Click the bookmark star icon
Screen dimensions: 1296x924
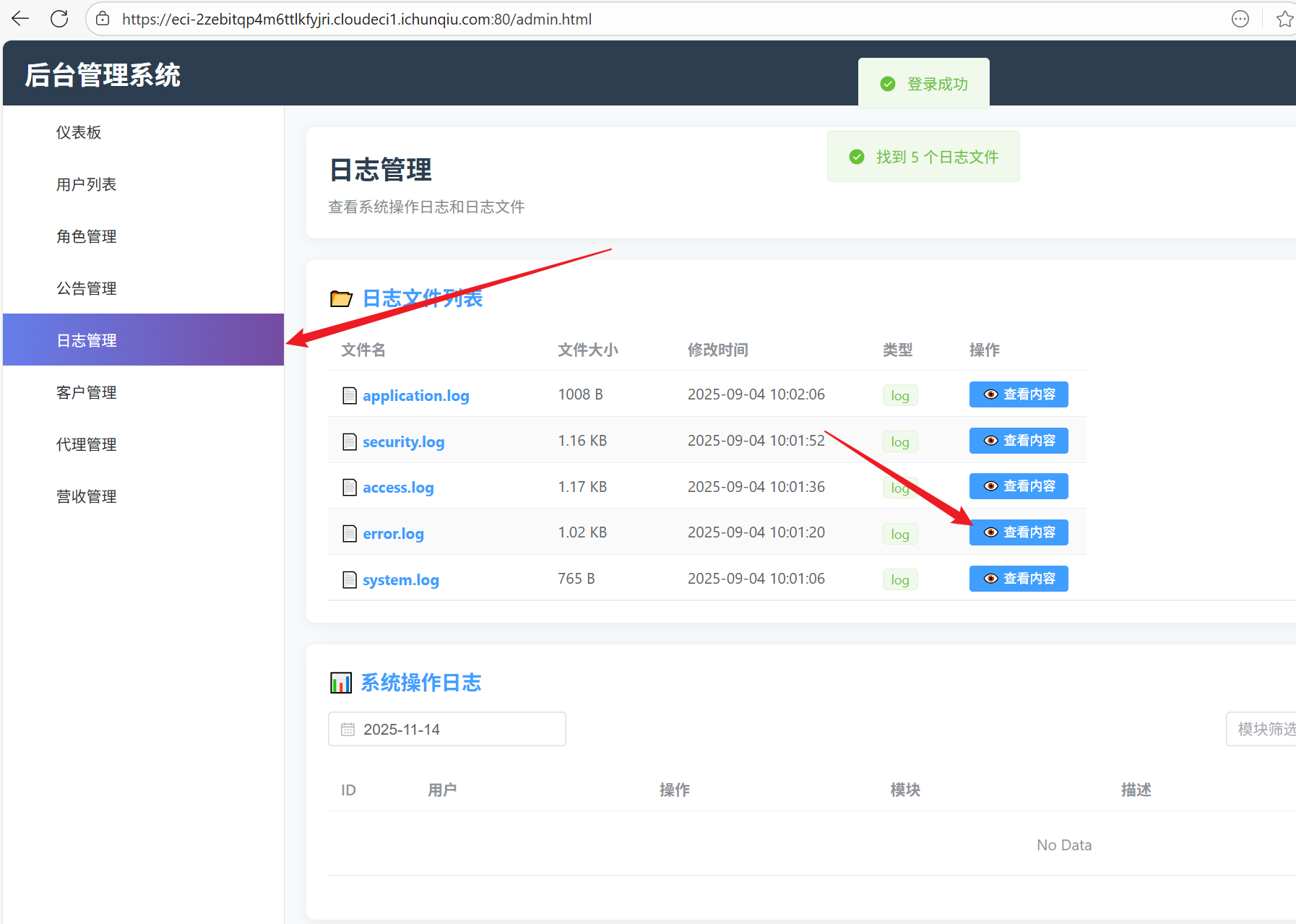(x=1284, y=19)
